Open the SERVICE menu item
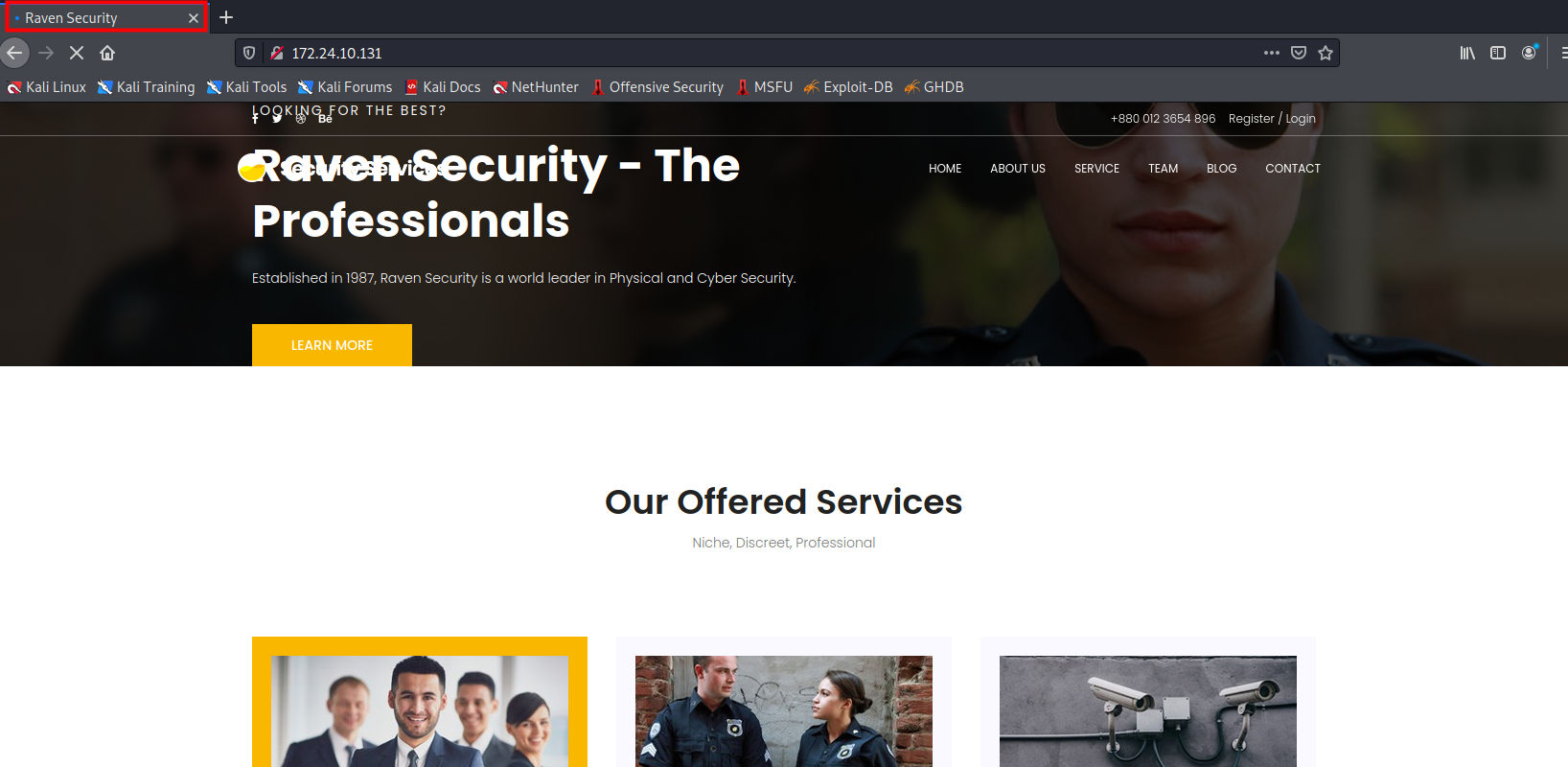The width and height of the screenshot is (1568, 767). [x=1096, y=169]
